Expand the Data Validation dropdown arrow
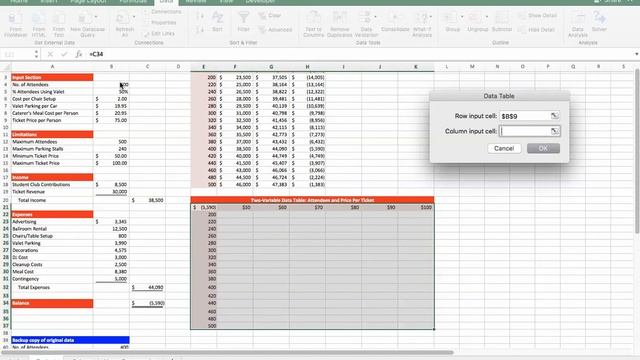Image resolution: width=640 pixels, height=360 pixels. tap(375, 17)
